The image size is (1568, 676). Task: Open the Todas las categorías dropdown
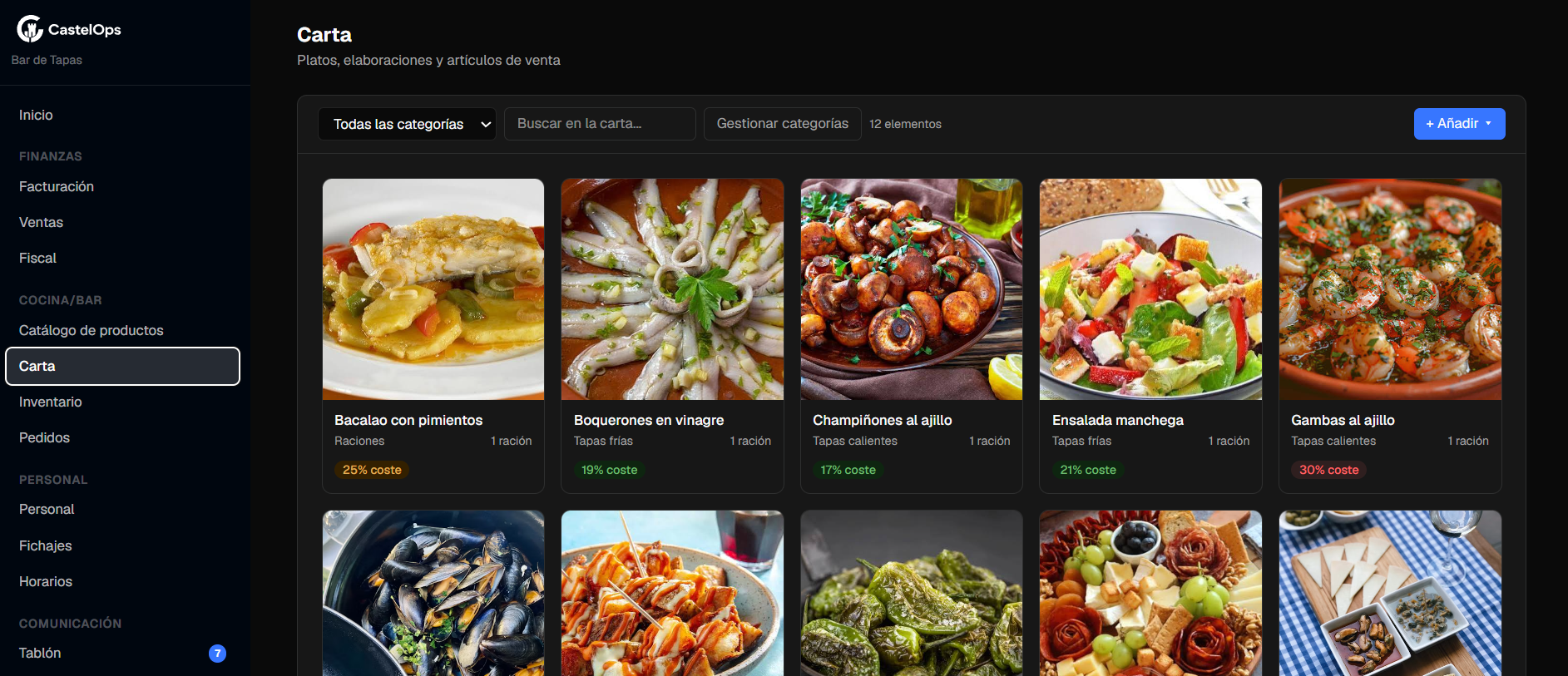pyautogui.click(x=407, y=124)
